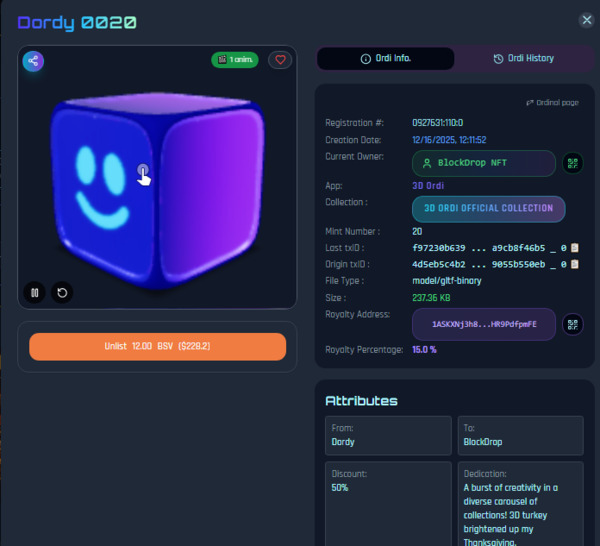Click the BlockDrop NFT owner button
This screenshot has height=546, width=600.
(x=484, y=163)
